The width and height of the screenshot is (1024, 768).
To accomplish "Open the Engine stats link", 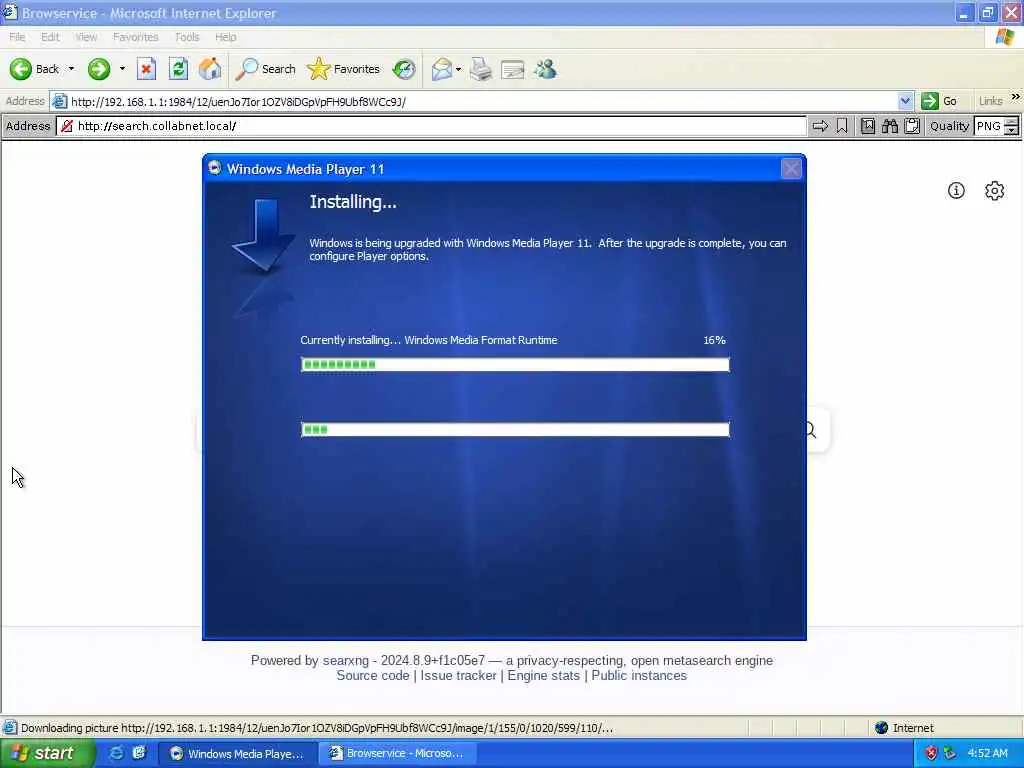I will click(x=543, y=676).
